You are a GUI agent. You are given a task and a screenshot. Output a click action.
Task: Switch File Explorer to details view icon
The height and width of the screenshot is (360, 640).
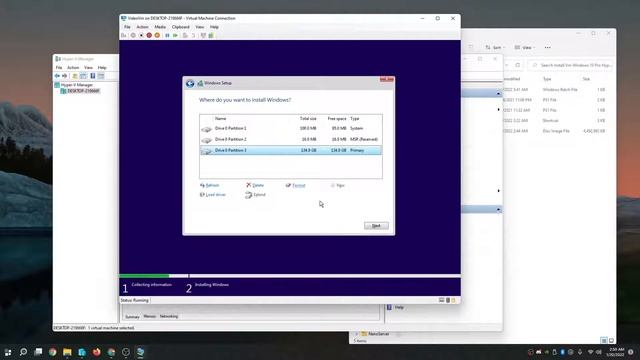pyautogui.click(x=604, y=340)
